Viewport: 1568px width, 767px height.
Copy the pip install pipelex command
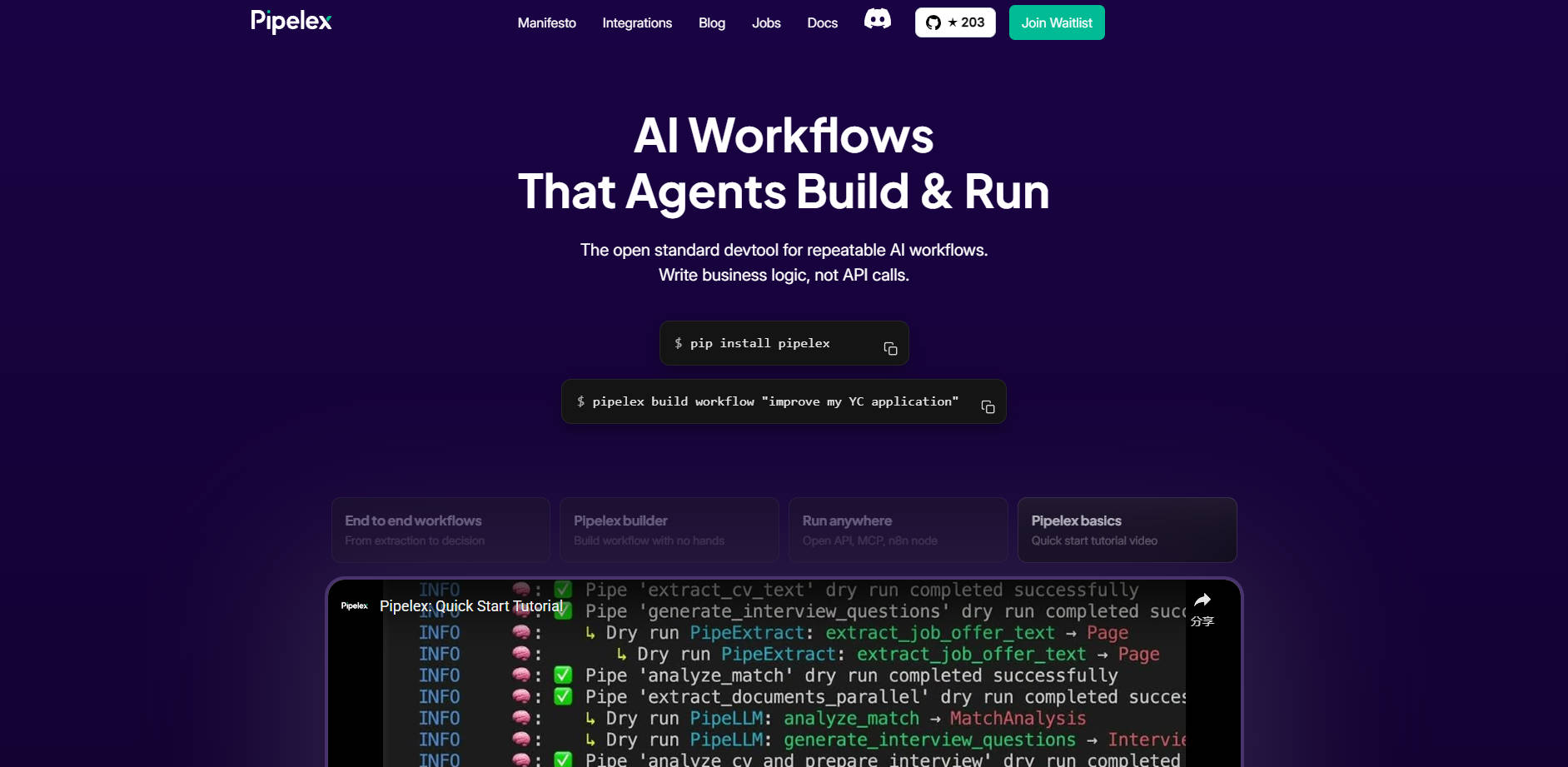tap(890, 349)
